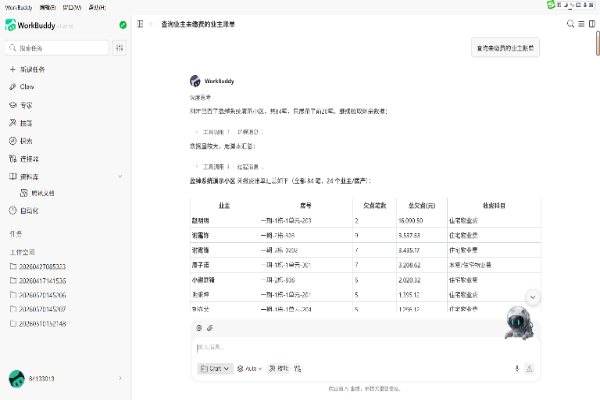The image size is (600, 400).
Task: Collapse the Library section chevron
Action: [x=120, y=176]
